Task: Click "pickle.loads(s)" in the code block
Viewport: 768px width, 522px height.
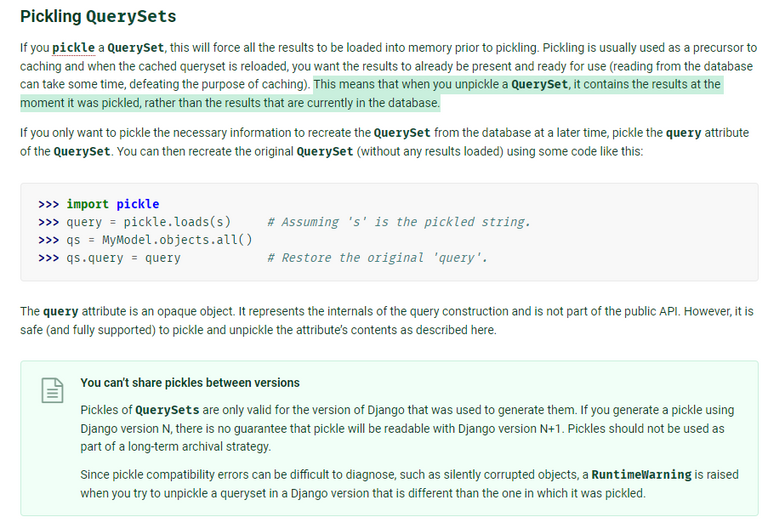Action: click(x=177, y=222)
